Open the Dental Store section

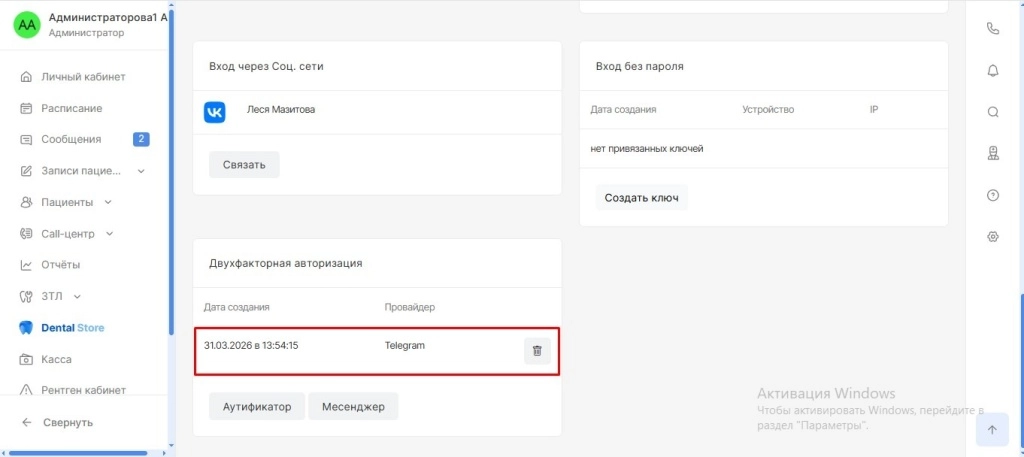tap(72, 328)
